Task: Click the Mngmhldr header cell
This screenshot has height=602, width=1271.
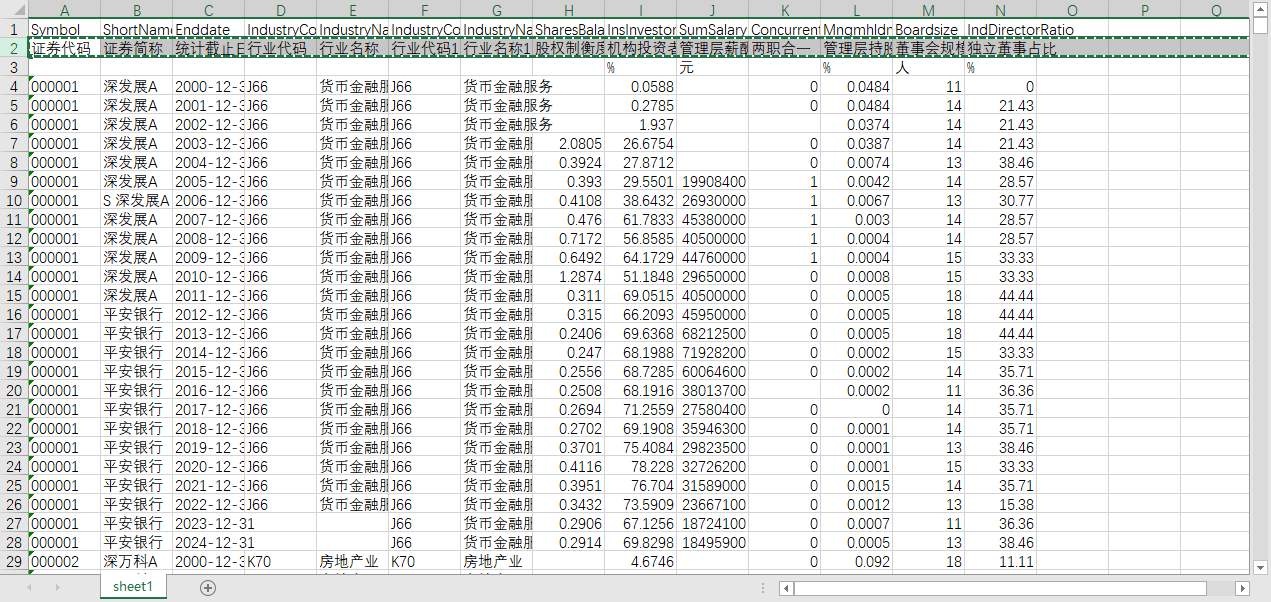Action: [856, 30]
